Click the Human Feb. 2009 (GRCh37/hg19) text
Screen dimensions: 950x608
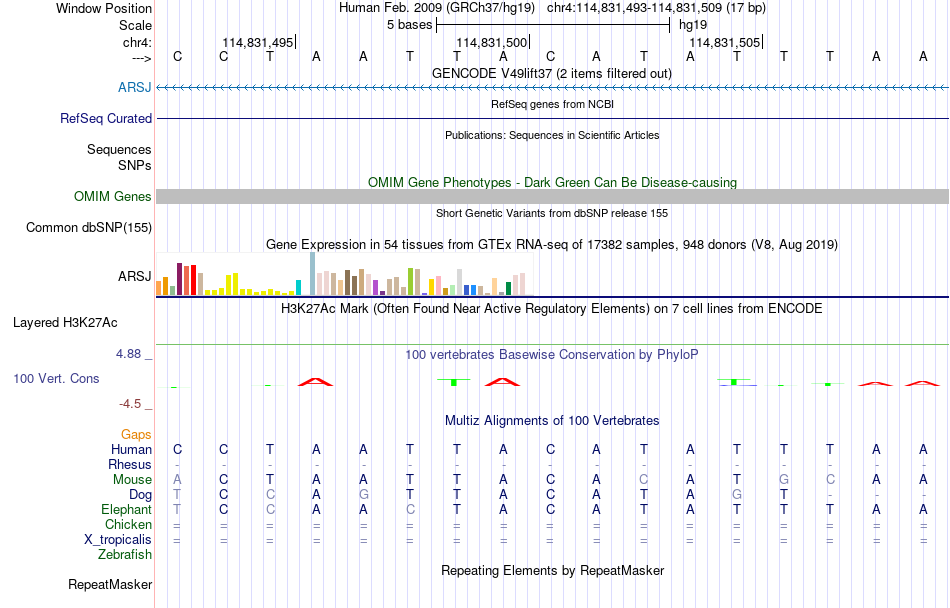[x=437, y=8]
